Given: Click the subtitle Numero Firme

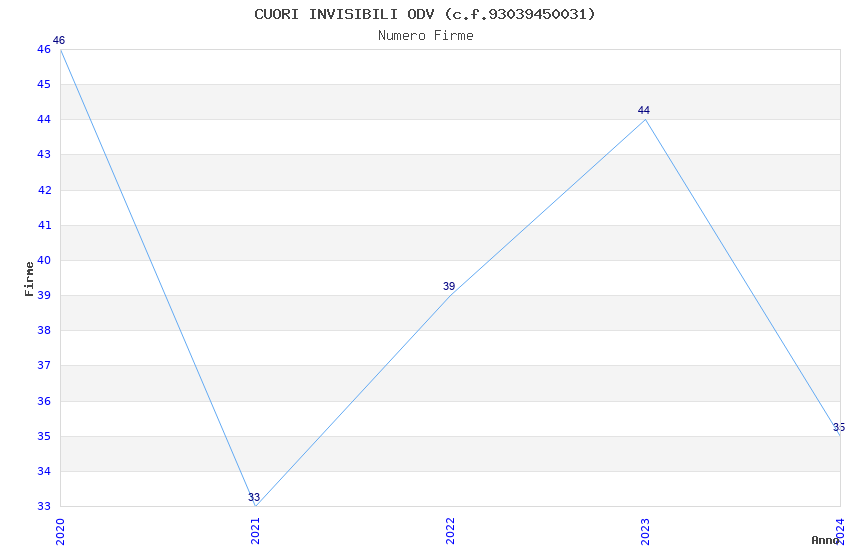Looking at the screenshot, I should click(x=426, y=36).
